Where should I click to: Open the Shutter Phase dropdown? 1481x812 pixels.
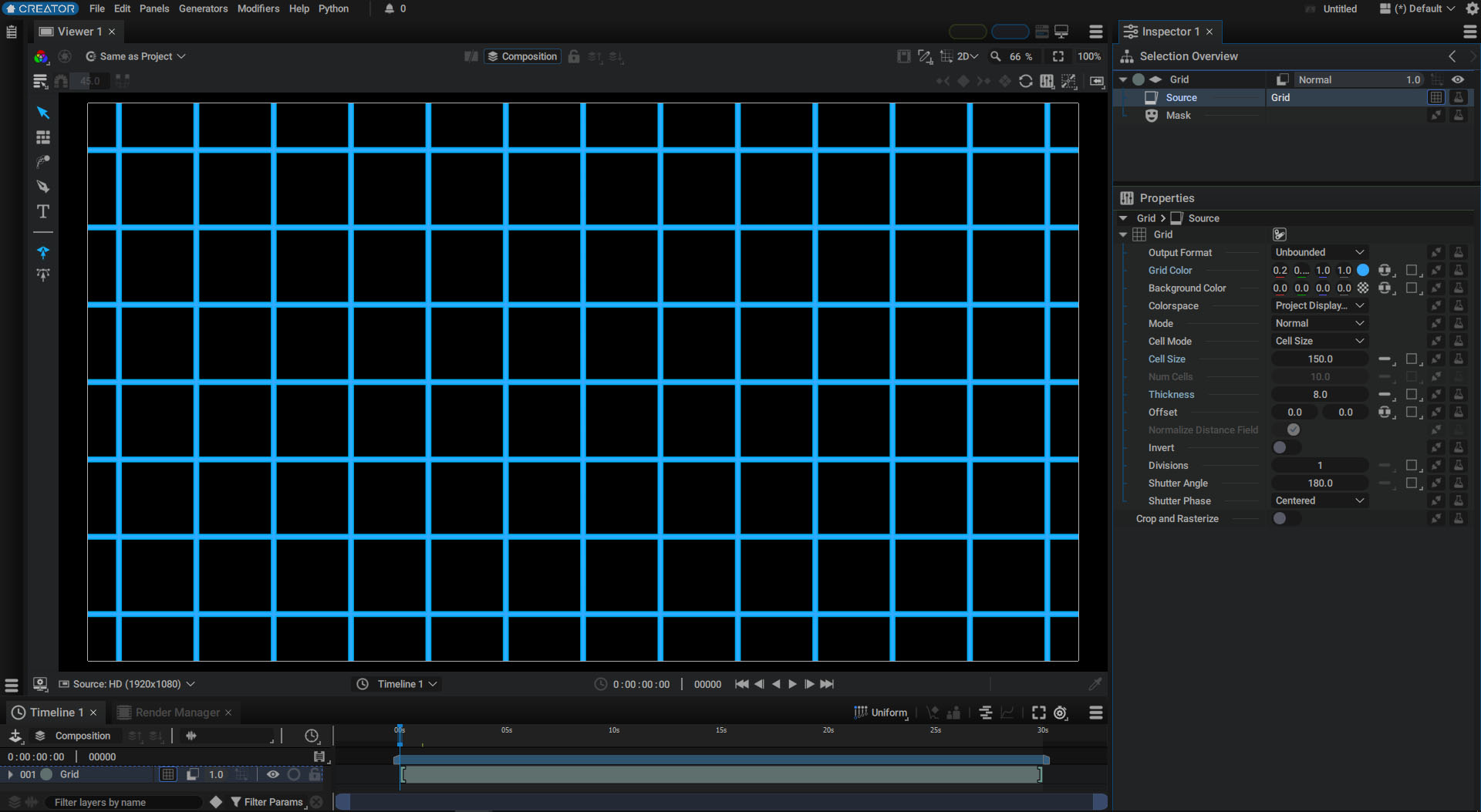click(x=1320, y=500)
